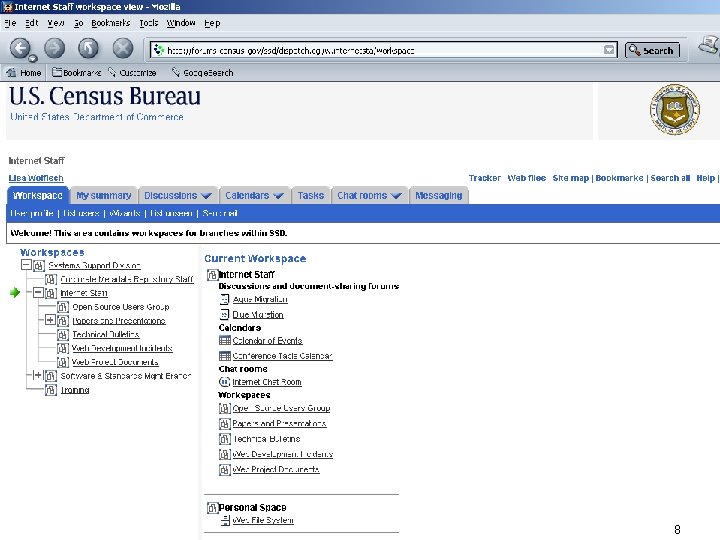The height and width of the screenshot is (540, 720).
Task: Switch to the Messaging tab
Action: (439, 196)
